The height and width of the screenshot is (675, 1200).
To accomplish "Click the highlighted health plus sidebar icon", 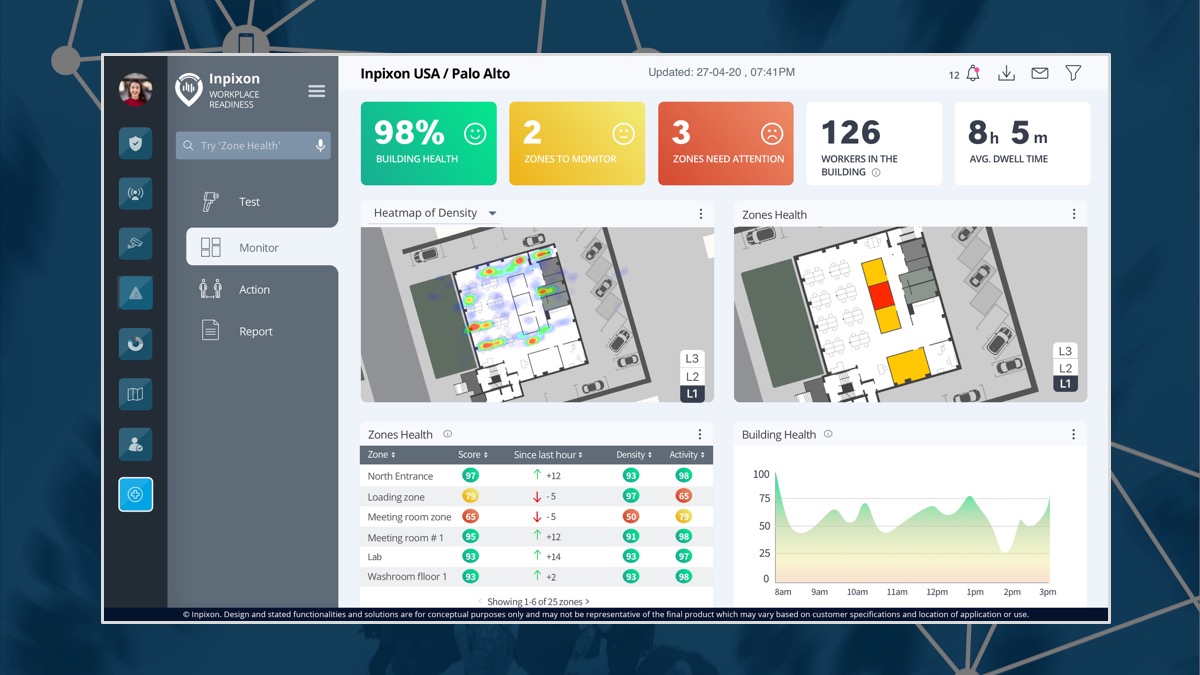I will coord(135,495).
